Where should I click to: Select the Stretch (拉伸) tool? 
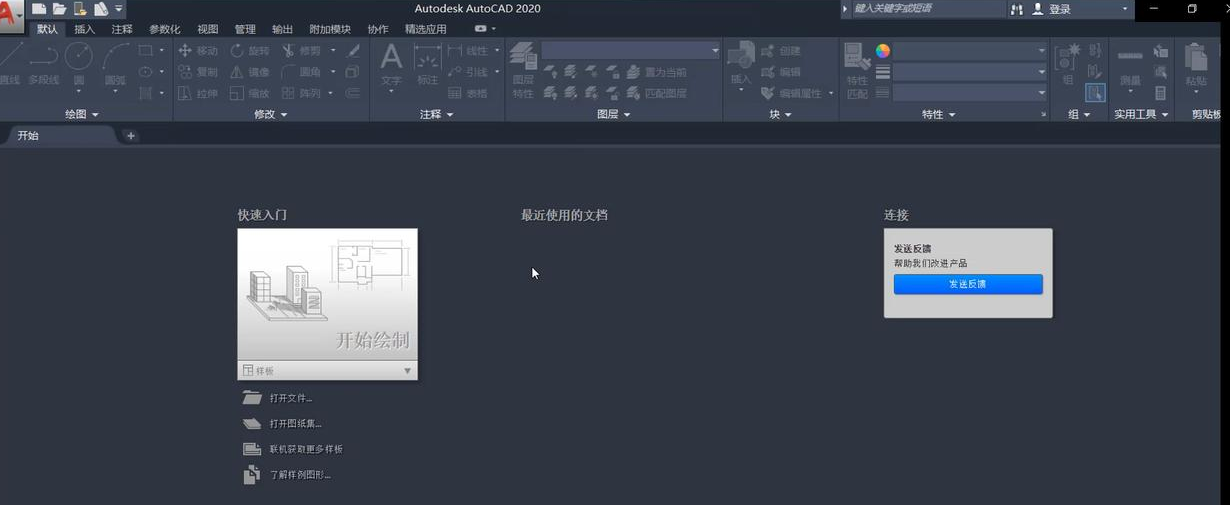point(197,93)
